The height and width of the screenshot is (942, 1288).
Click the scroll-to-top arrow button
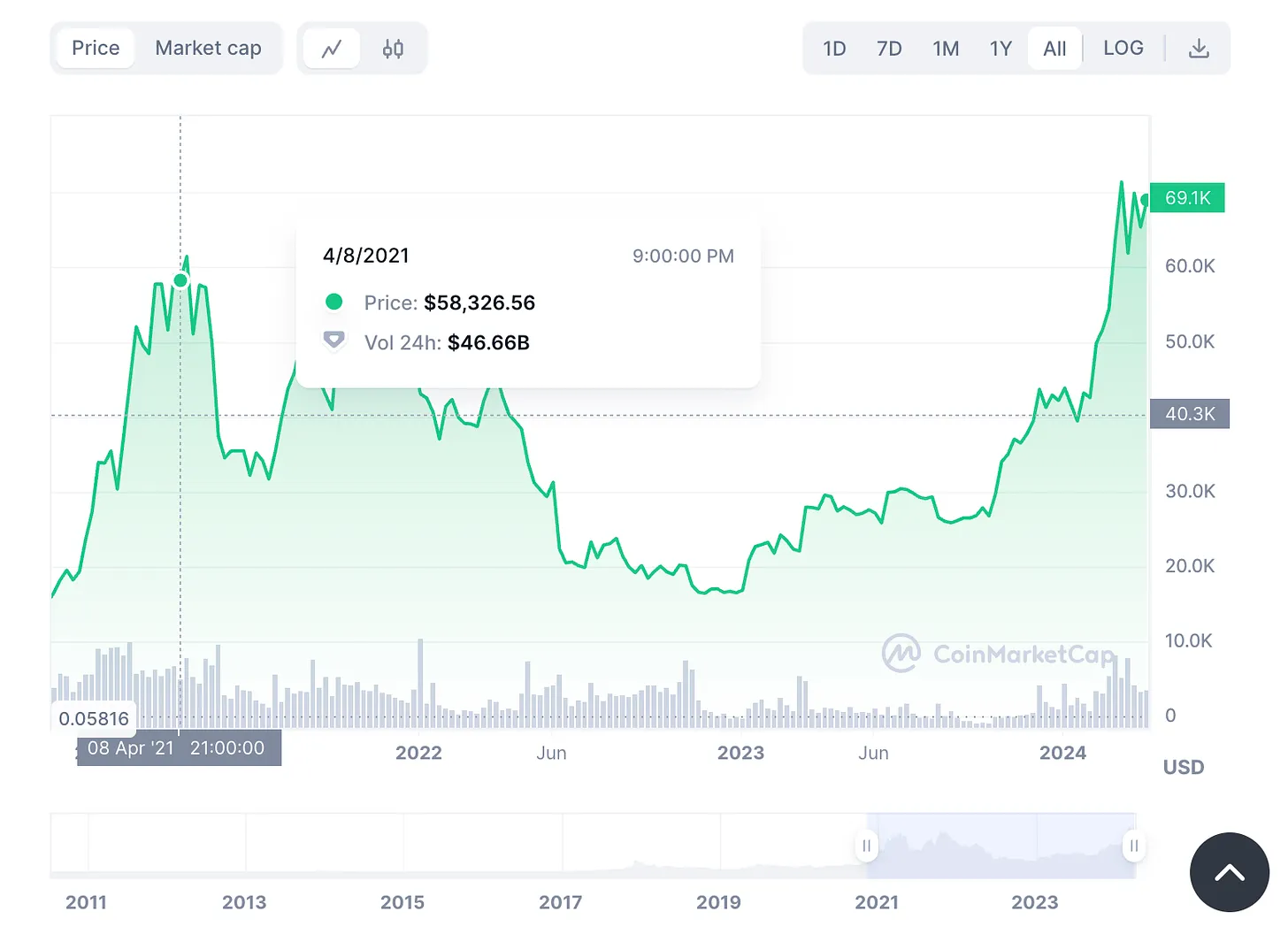click(1229, 872)
